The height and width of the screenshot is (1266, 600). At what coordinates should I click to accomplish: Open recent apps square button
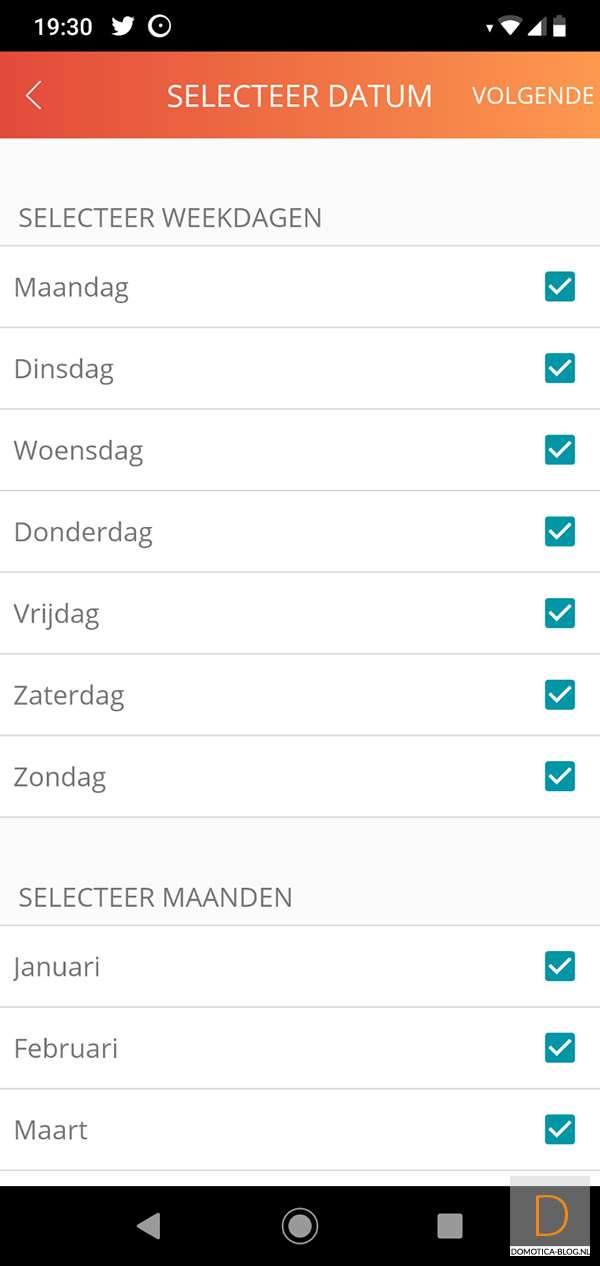tap(450, 1226)
